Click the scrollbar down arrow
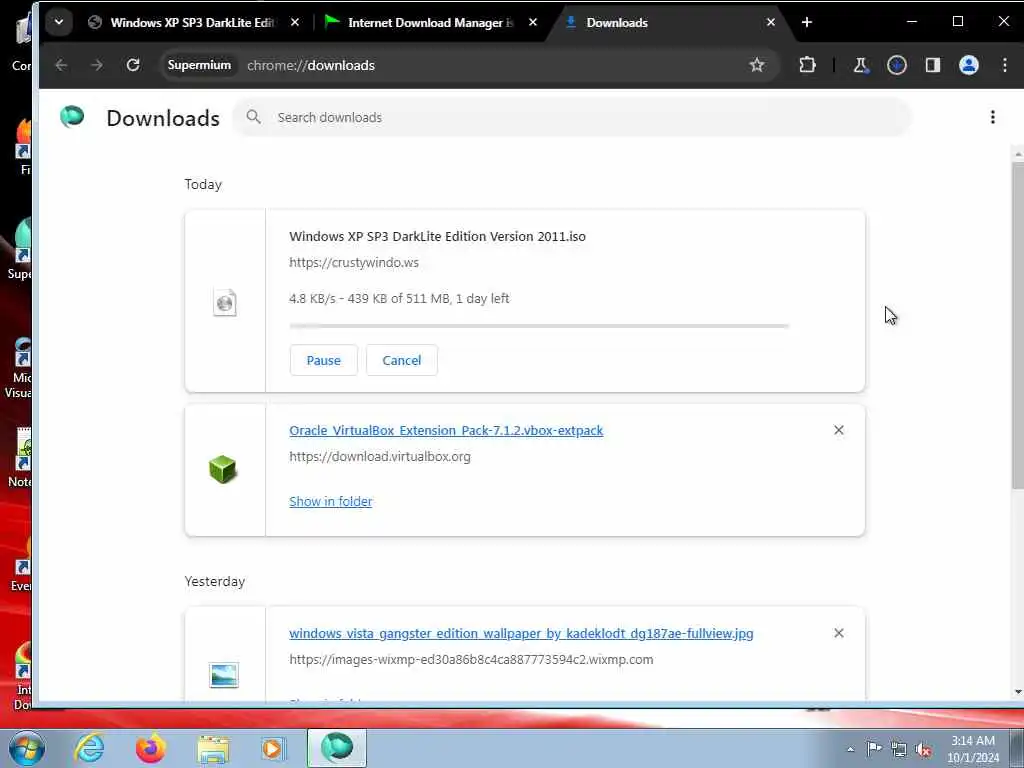 point(1017,692)
